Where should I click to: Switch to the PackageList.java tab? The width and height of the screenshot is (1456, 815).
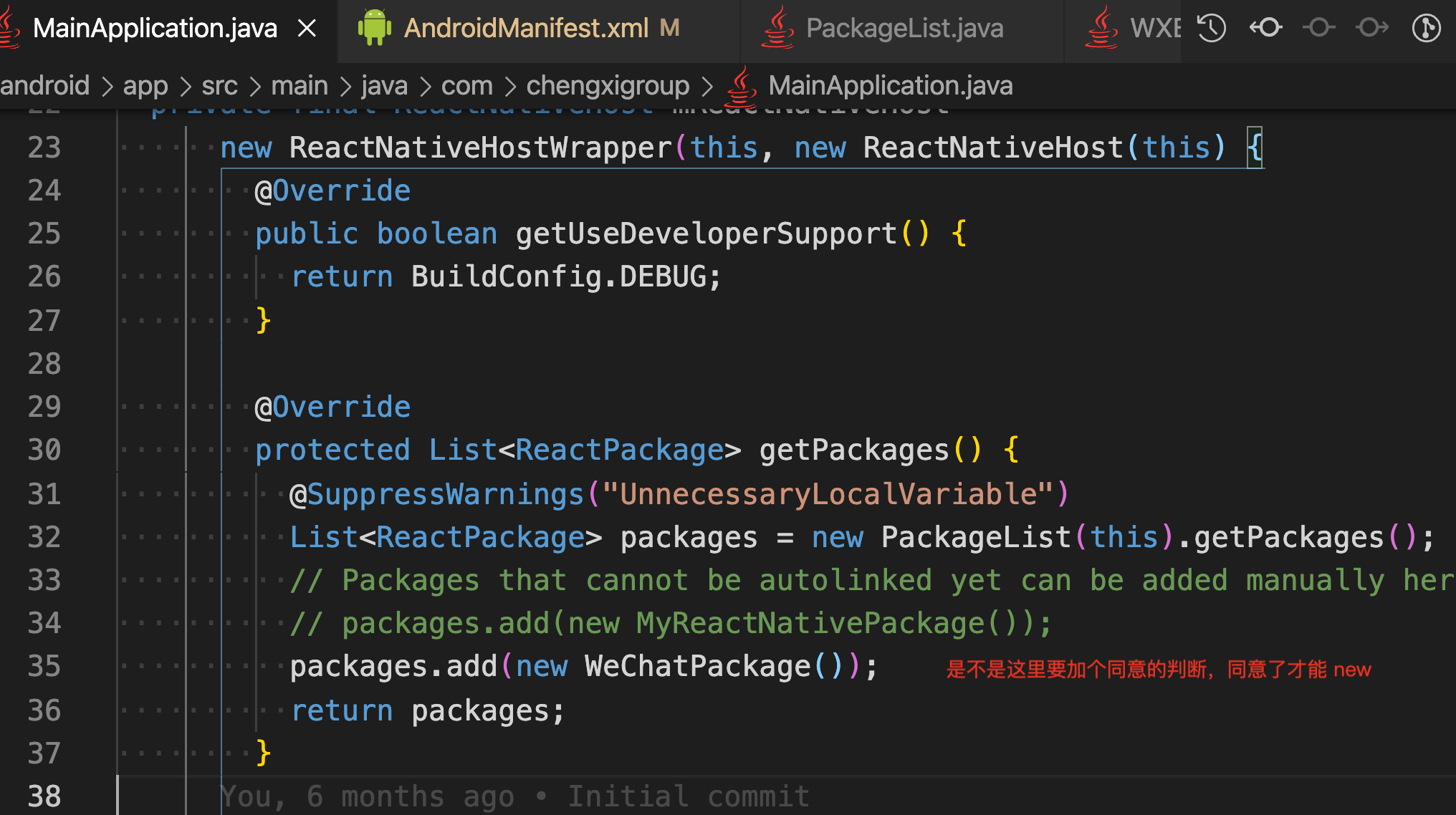[x=904, y=28]
